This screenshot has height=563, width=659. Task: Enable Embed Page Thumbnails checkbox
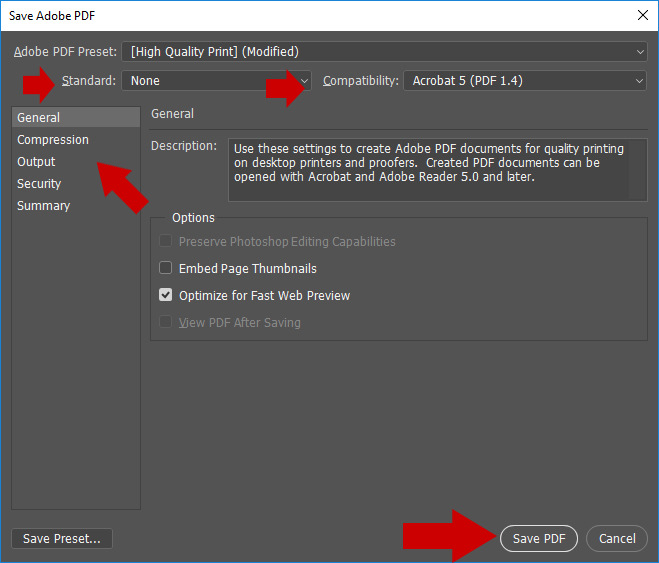click(x=166, y=268)
